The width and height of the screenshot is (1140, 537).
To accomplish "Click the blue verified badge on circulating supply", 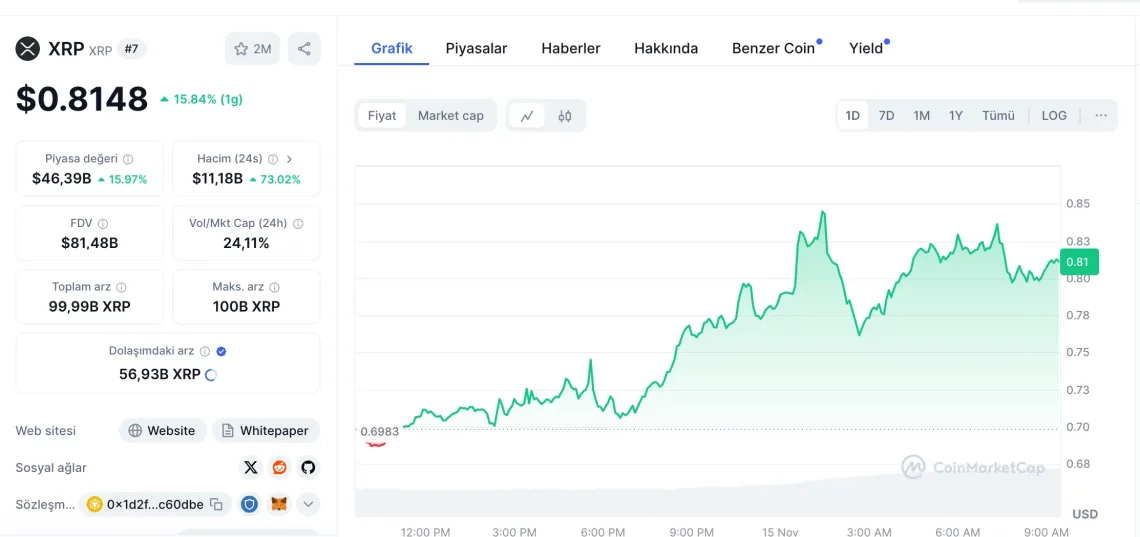I will click(222, 351).
